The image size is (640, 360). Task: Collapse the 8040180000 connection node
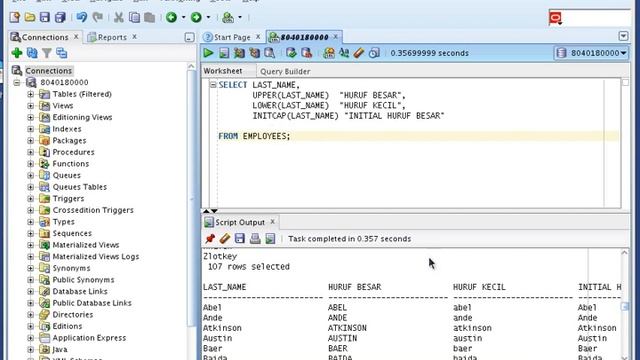[x=17, y=82]
